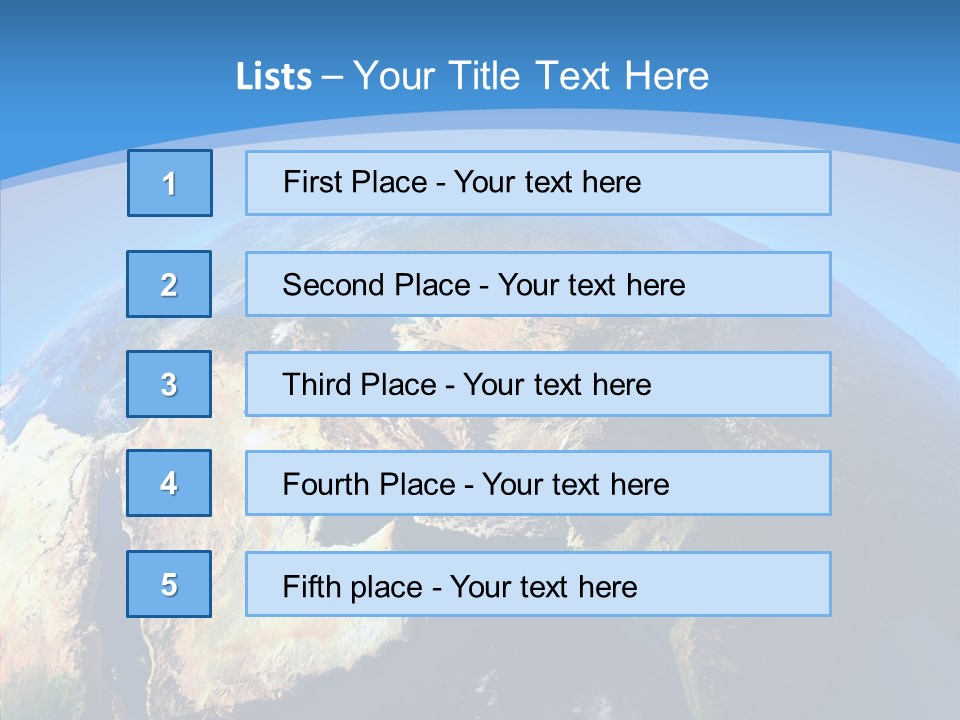Select the number 2 box

[169, 284]
